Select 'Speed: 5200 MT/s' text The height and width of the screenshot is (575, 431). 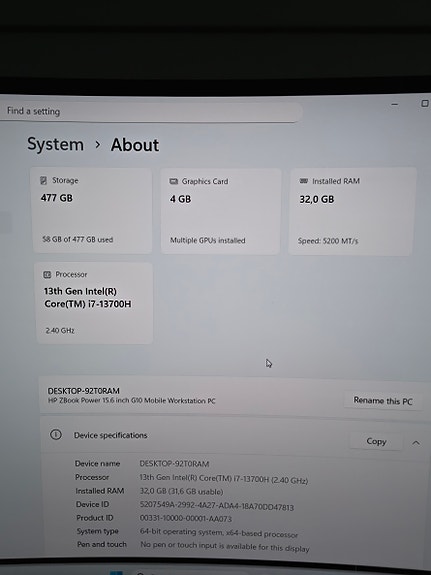point(328,241)
